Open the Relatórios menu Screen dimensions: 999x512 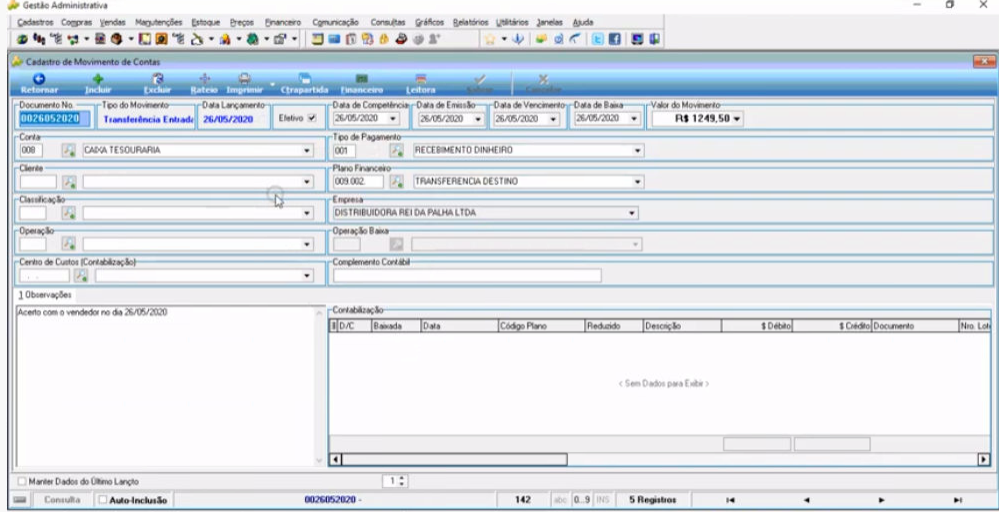(470, 22)
